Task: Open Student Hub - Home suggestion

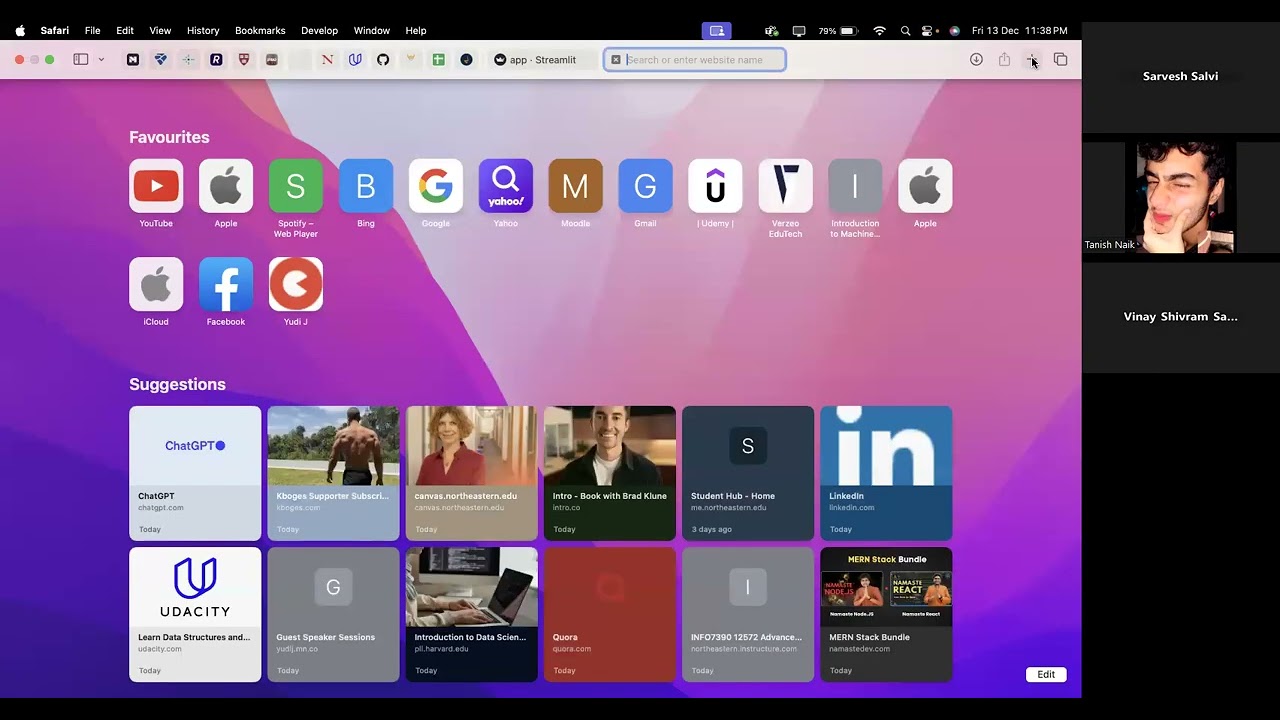Action: (x=748, y=473)
